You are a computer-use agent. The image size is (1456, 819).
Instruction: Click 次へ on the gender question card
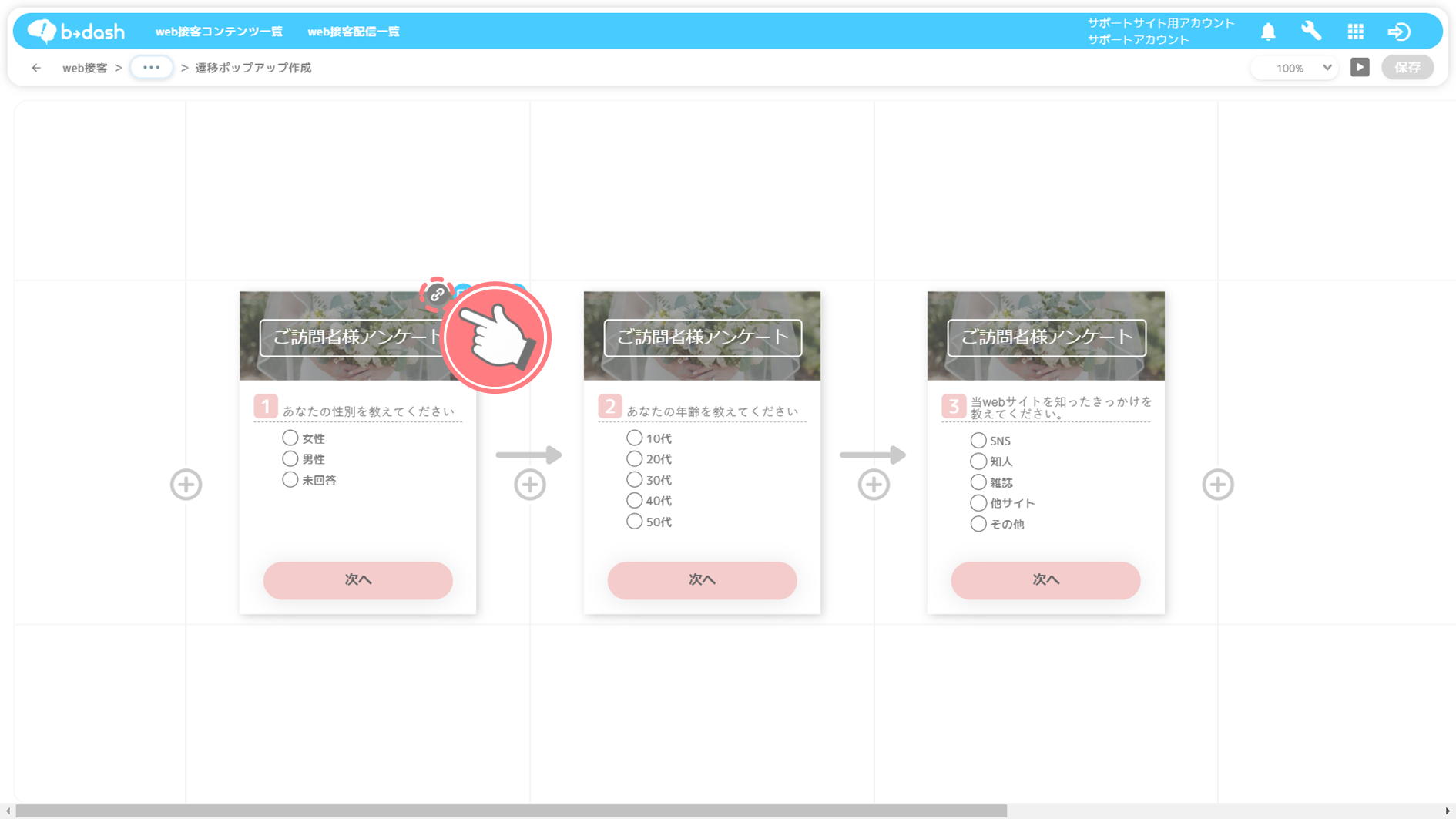358,580
